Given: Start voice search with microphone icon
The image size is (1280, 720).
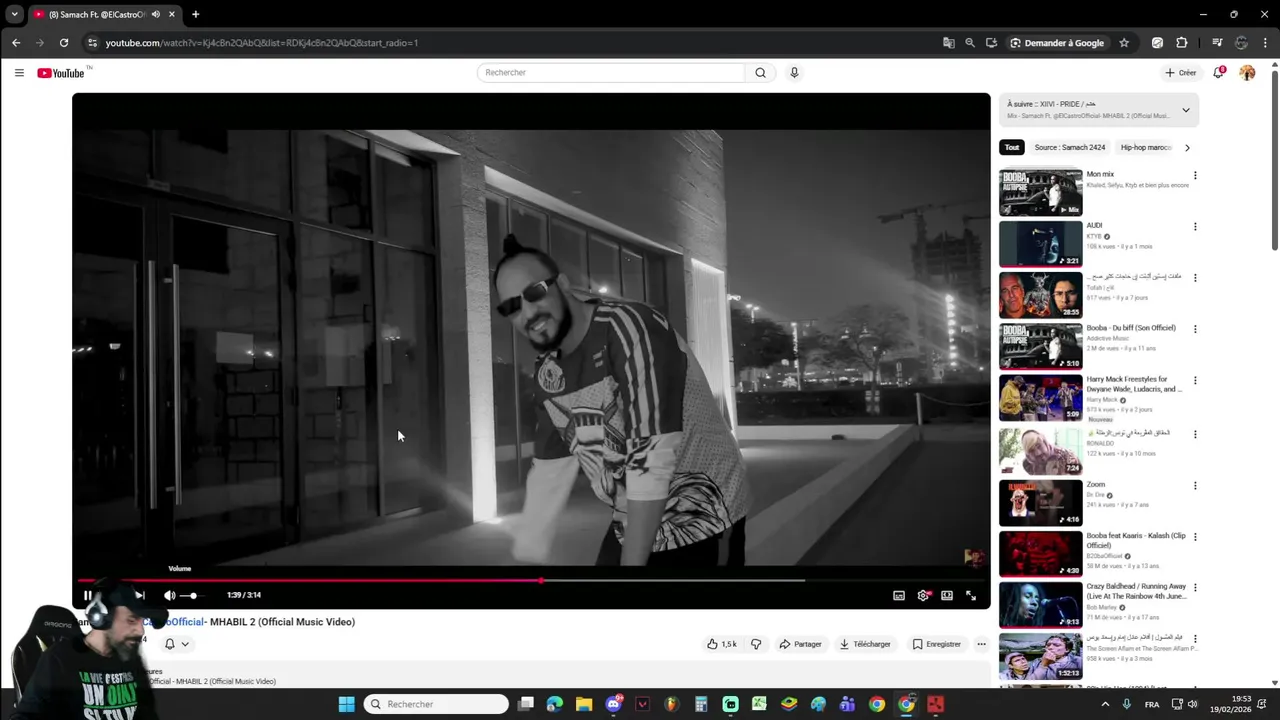Looking at the screenshot, I should 794,72.
